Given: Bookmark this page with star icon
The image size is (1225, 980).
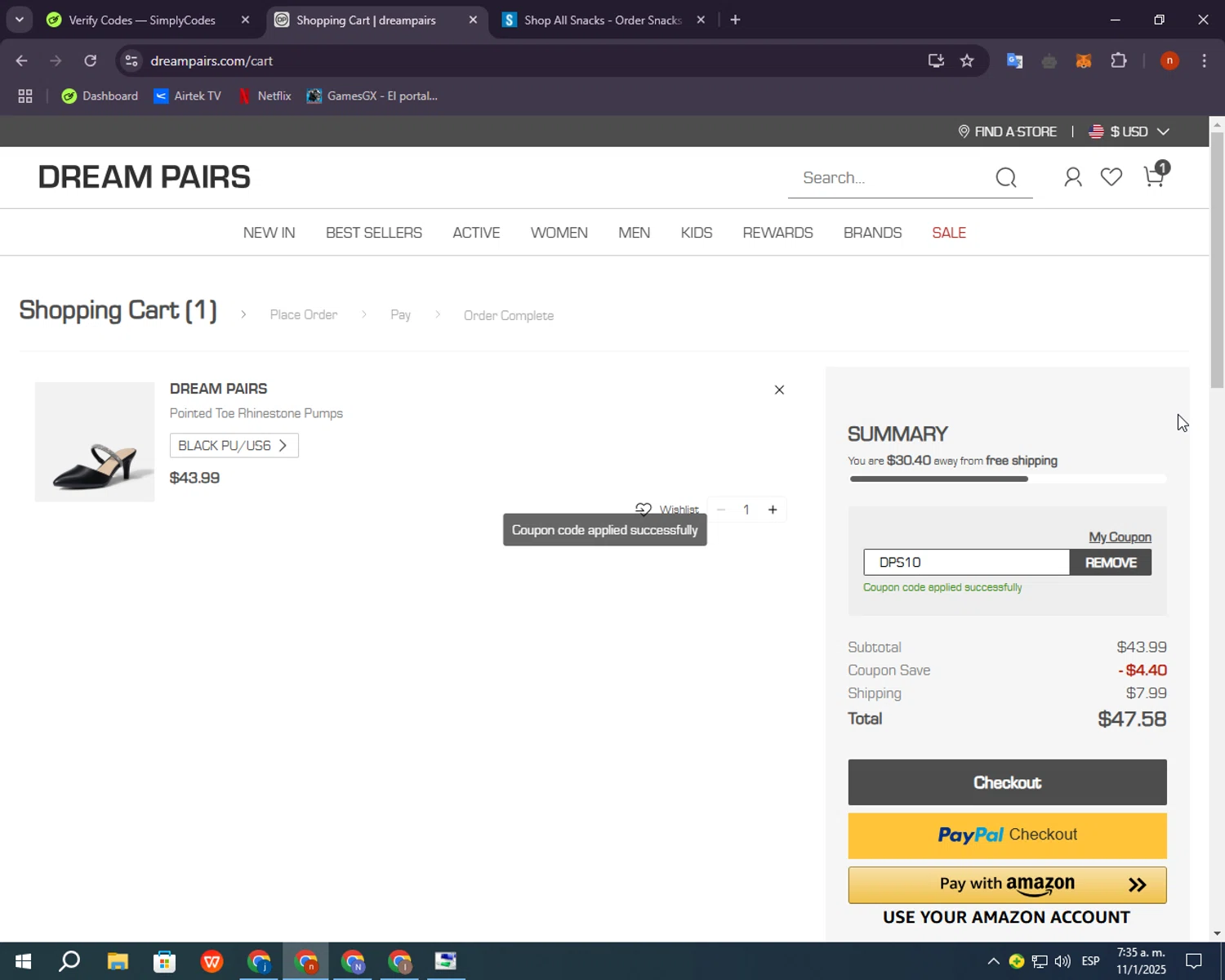Looking at the screenshot, I should 967,60.
